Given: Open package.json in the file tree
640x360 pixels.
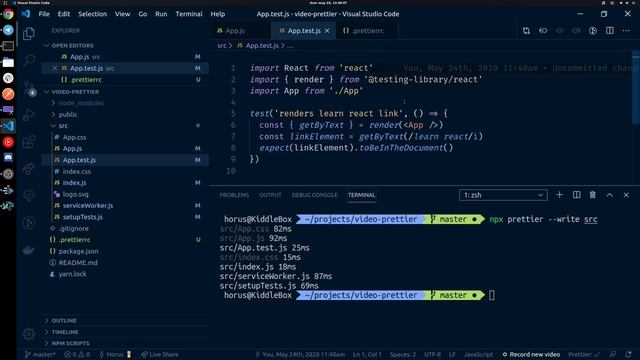Looking at the screenshot, I should click(78, 251).
